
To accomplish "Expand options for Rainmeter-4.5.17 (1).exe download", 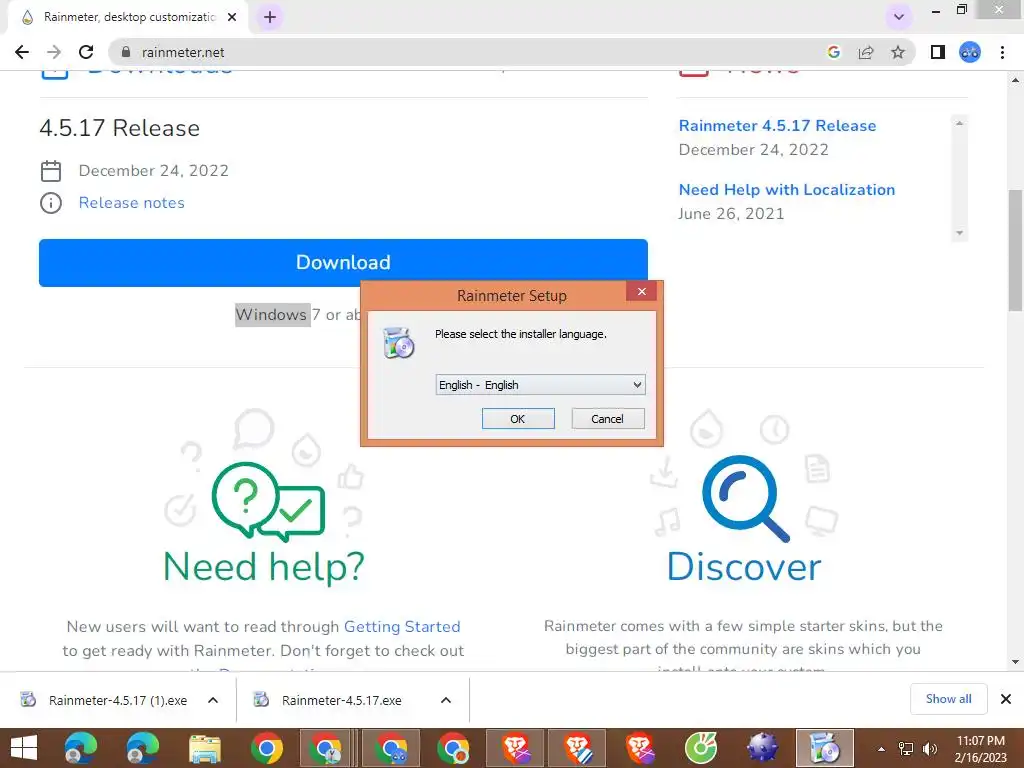I will coord(213,700).
